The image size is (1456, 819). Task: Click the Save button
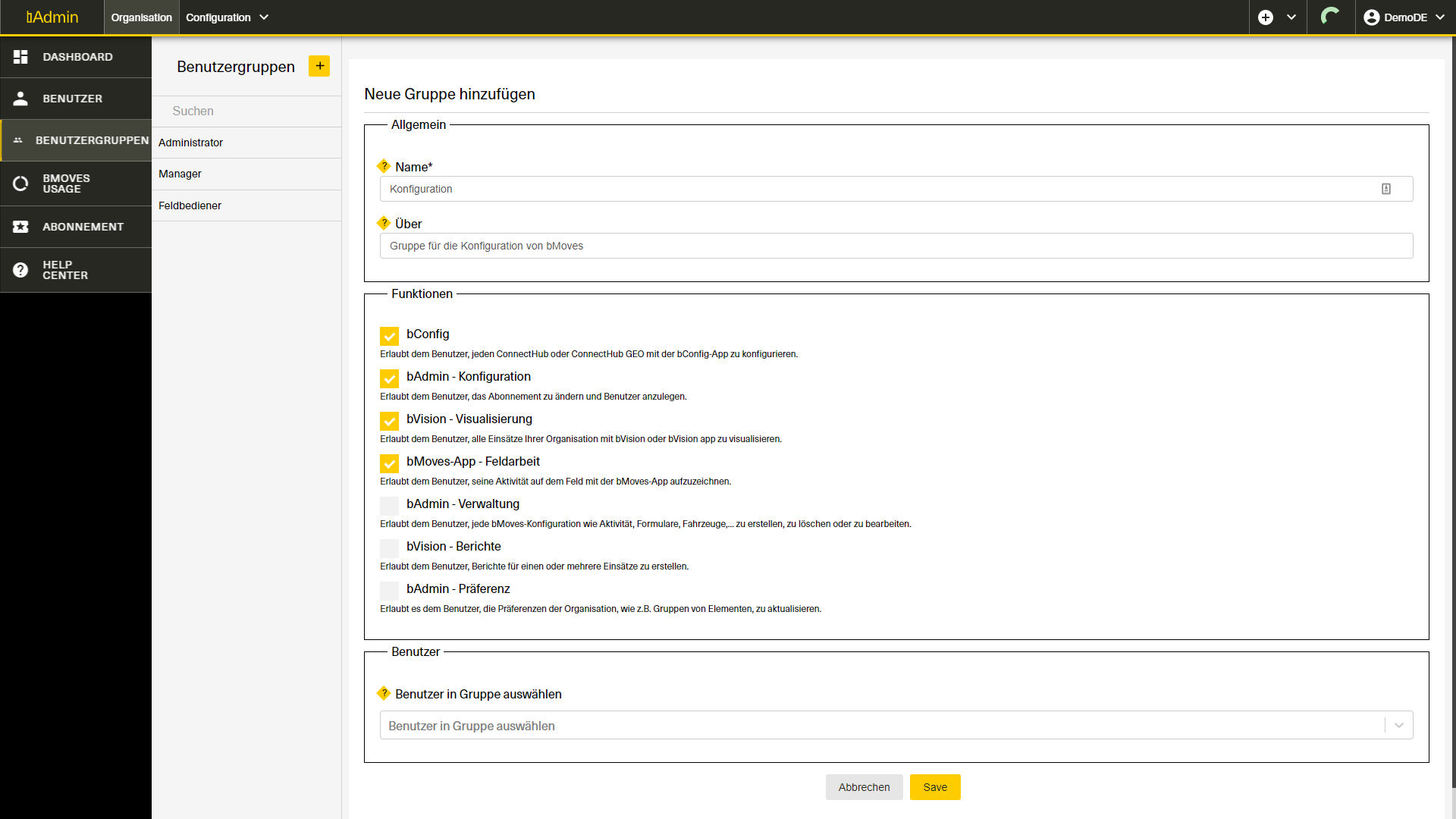coord(935,787)
